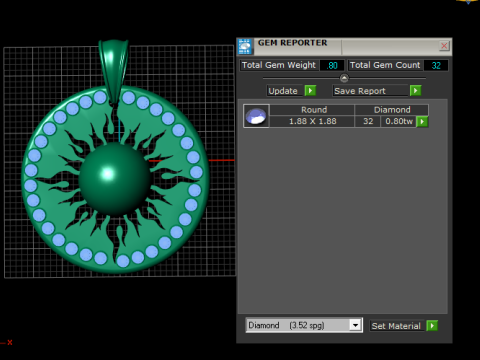The width and height of the screenshot is (480, 360).
Task: Click the Save Report button
Action: point(371,91)
